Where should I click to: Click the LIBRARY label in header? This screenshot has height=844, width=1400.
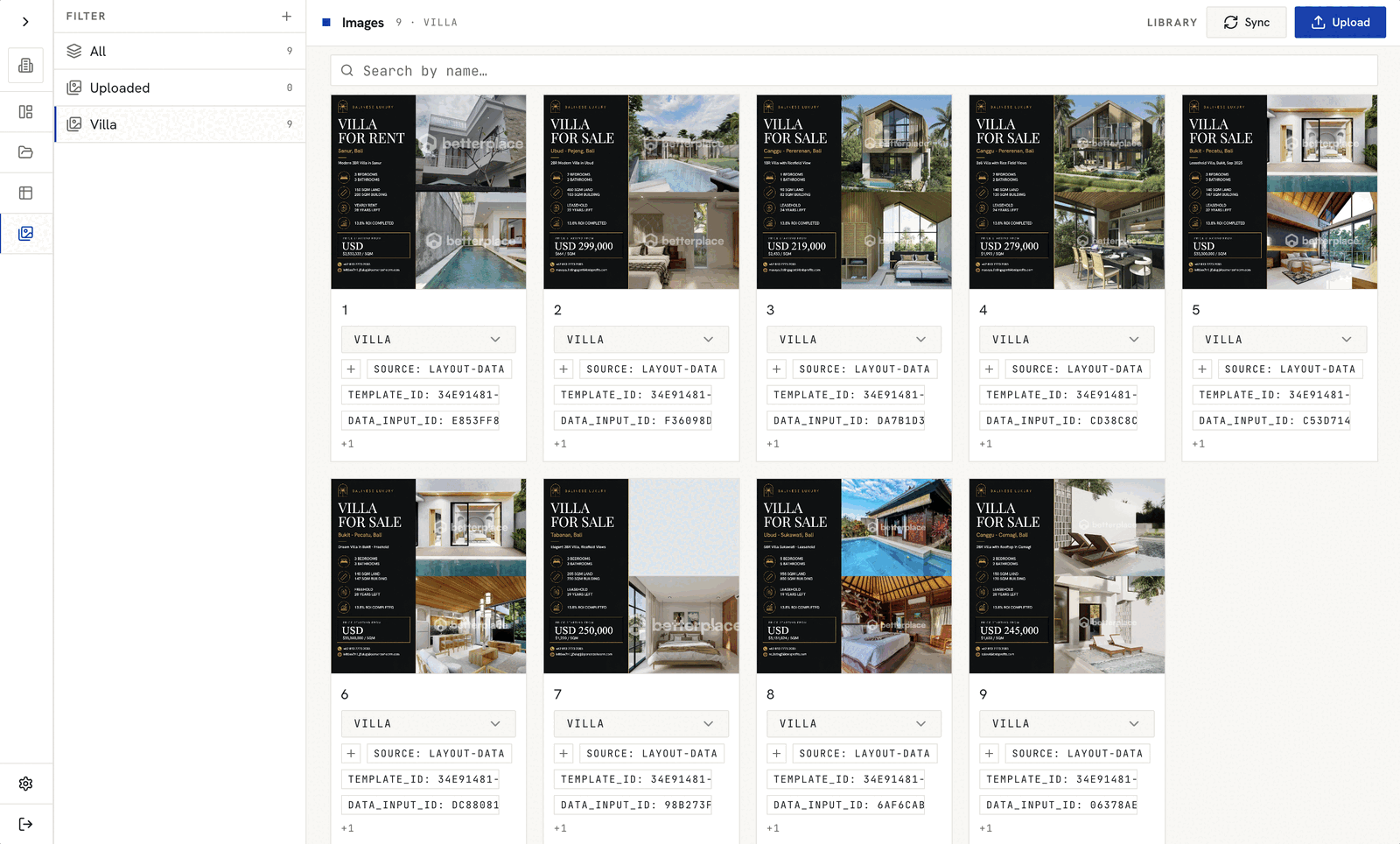[1172, 23]
